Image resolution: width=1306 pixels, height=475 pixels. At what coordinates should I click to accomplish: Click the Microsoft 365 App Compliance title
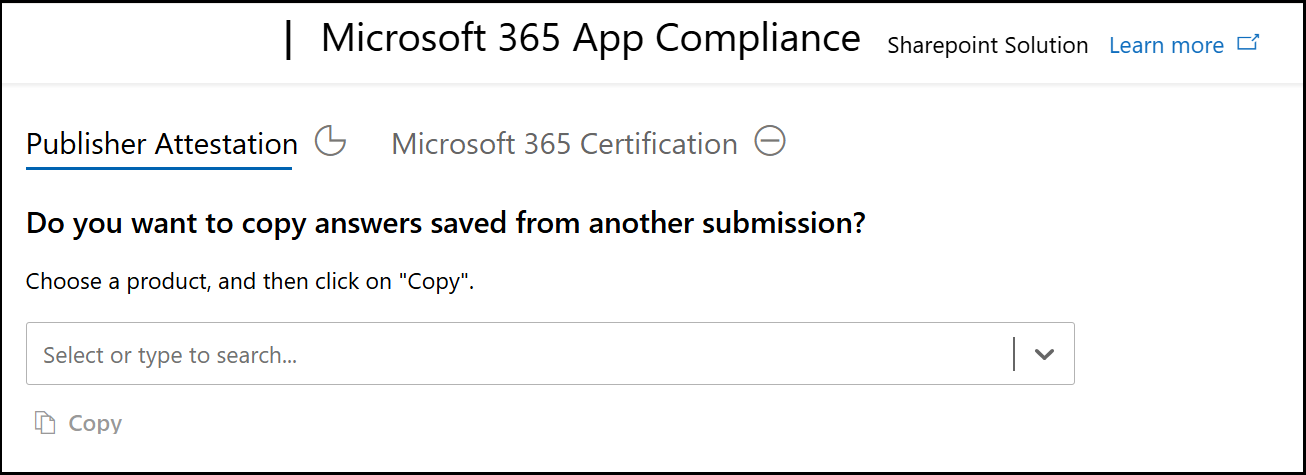coord(590,39)
